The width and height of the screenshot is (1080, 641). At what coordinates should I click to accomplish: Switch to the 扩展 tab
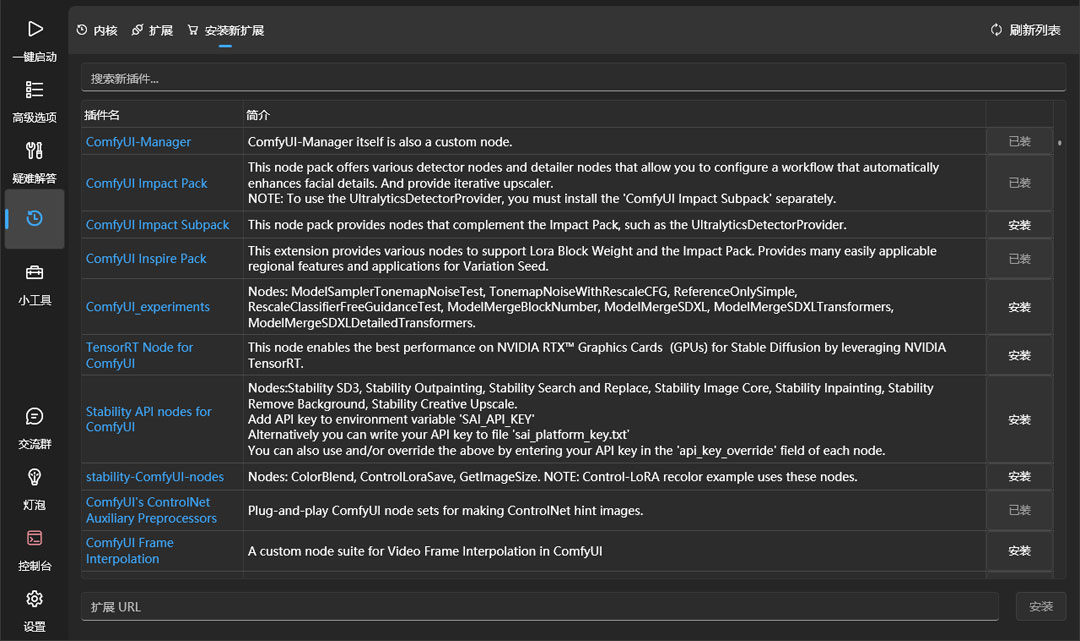click(x=152, y=31)
